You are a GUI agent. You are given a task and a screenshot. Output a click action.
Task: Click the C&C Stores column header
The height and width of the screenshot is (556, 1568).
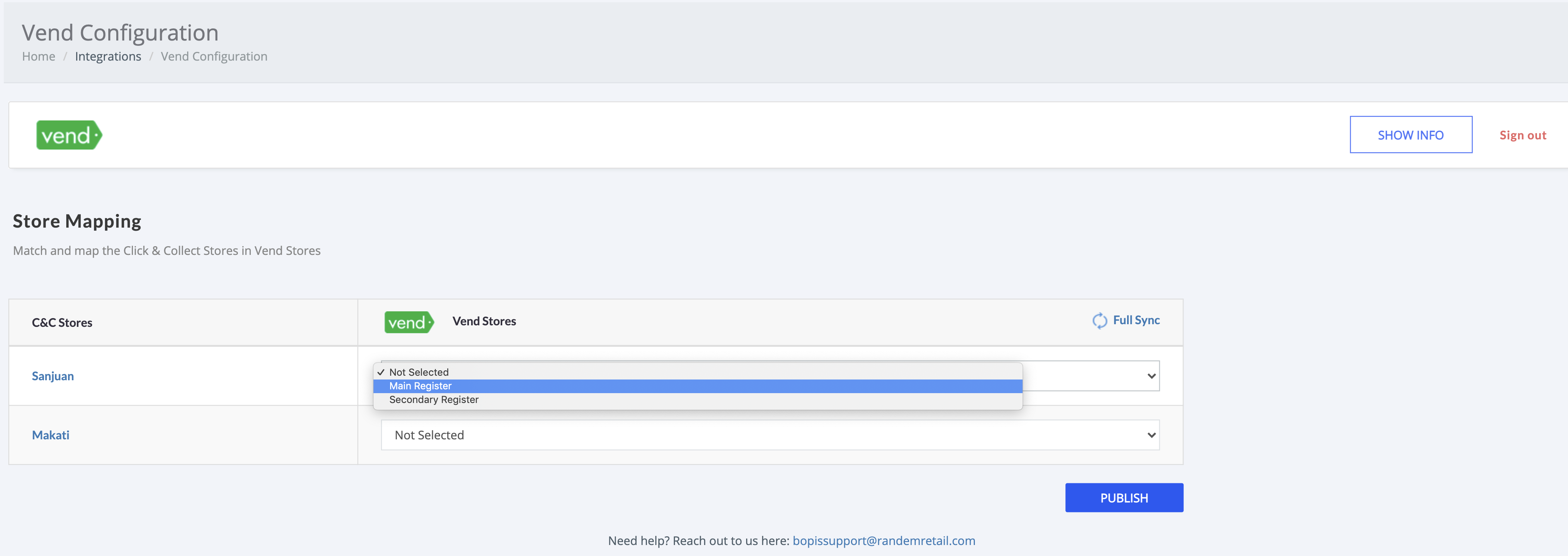click(62, 322)
